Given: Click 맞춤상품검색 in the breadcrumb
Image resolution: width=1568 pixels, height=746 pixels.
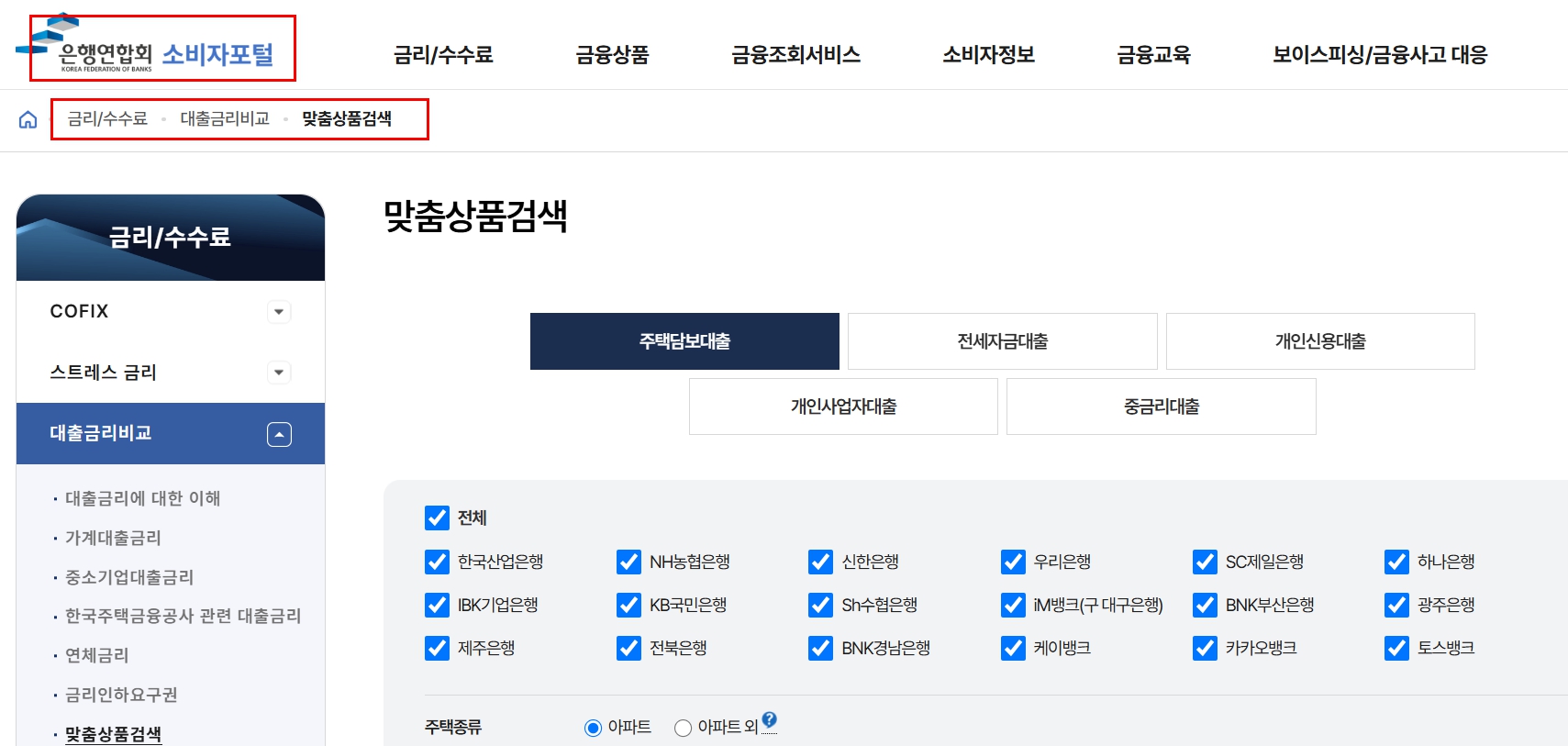Looking at the screenshot, I should pos(347,118).
